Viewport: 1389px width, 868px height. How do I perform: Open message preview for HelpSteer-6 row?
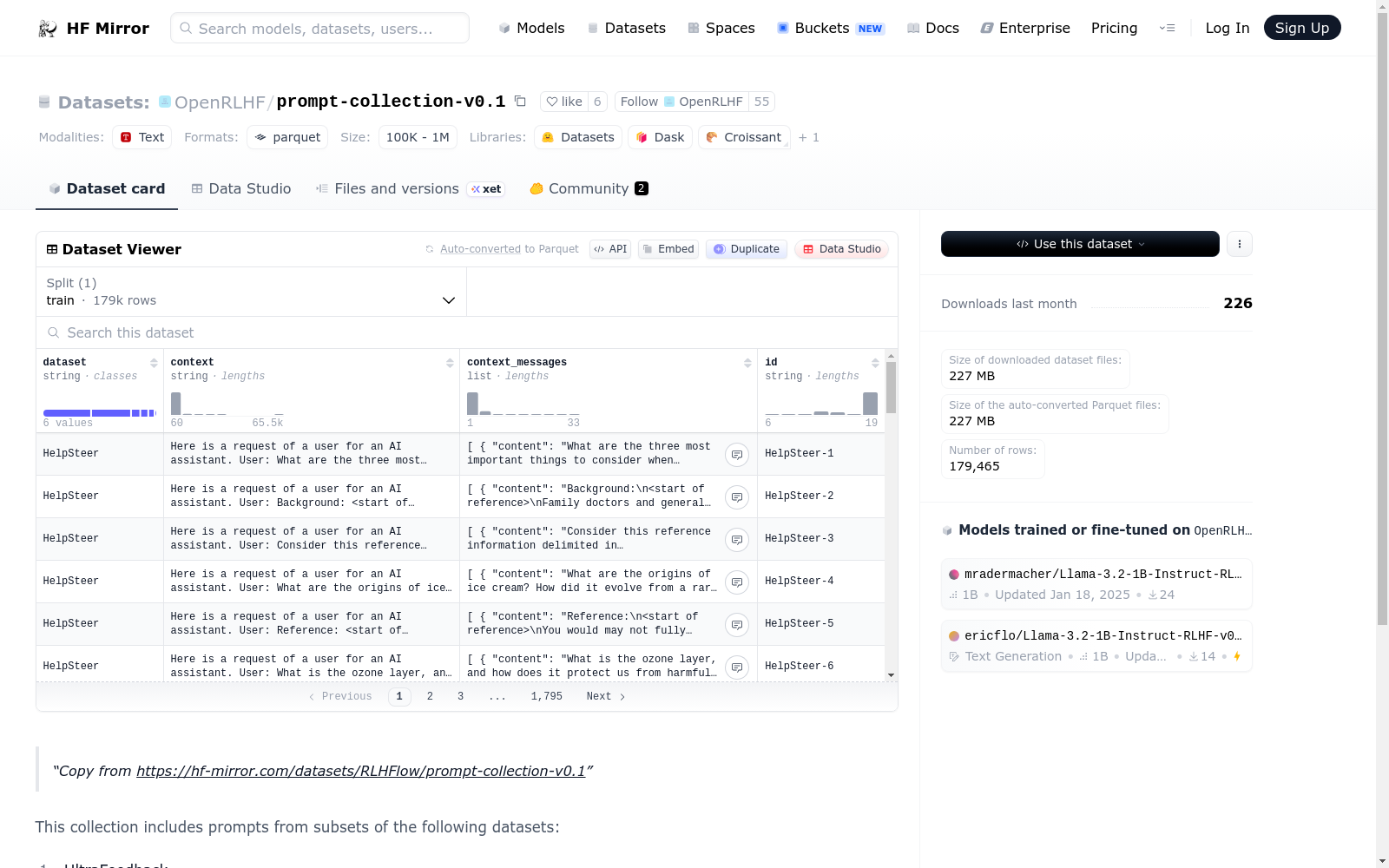point(737,667)
